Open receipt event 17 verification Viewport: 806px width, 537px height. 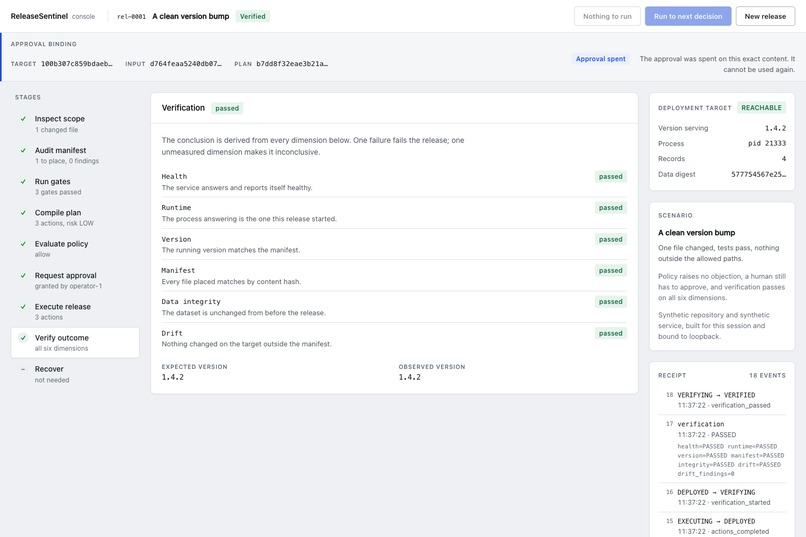coord(722,449)
